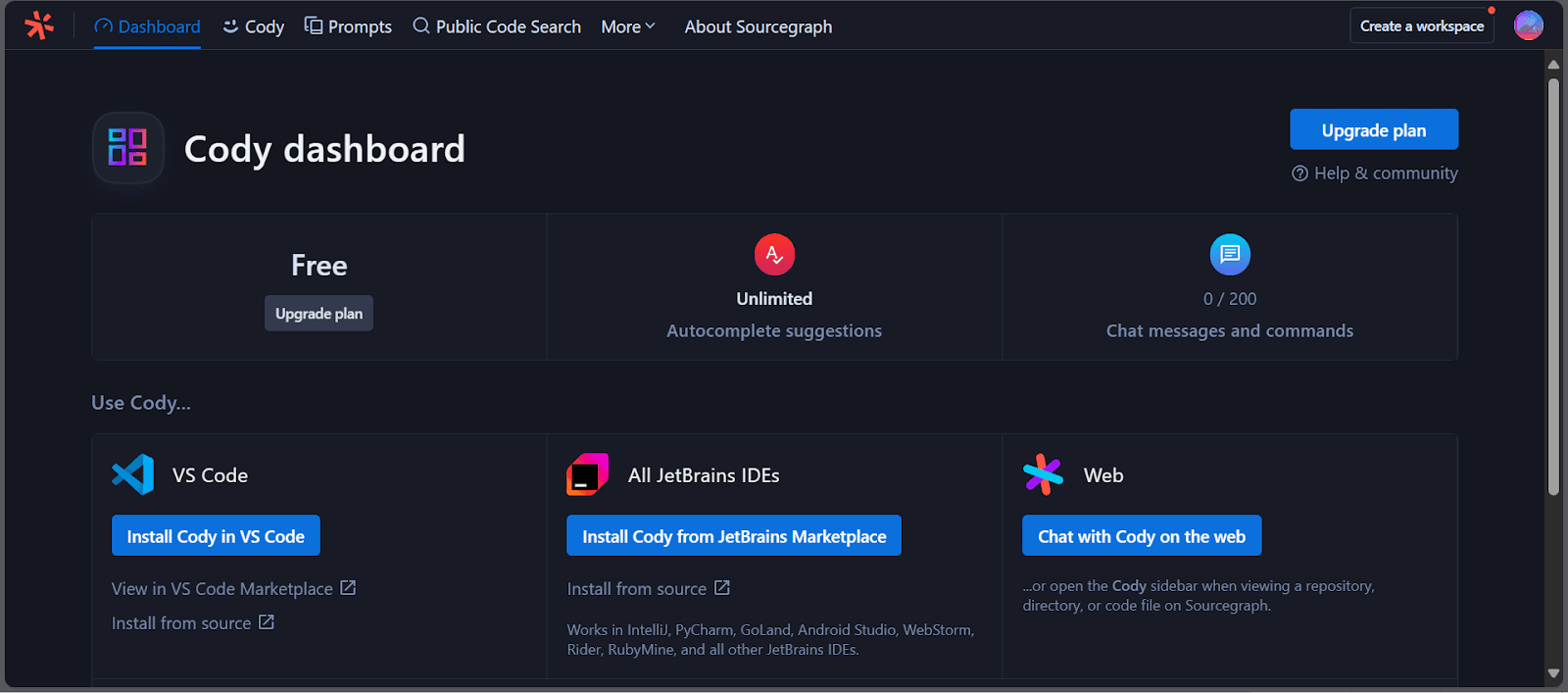Click the vertical scrollbar thumb
The image size is (1568, 693).
coord(1553,286)
